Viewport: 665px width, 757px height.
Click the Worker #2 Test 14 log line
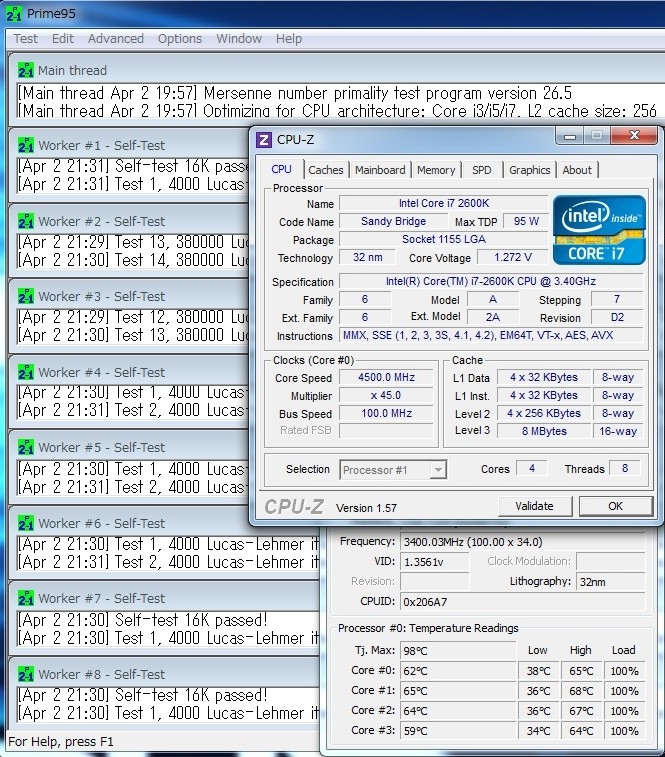[133, 260]
